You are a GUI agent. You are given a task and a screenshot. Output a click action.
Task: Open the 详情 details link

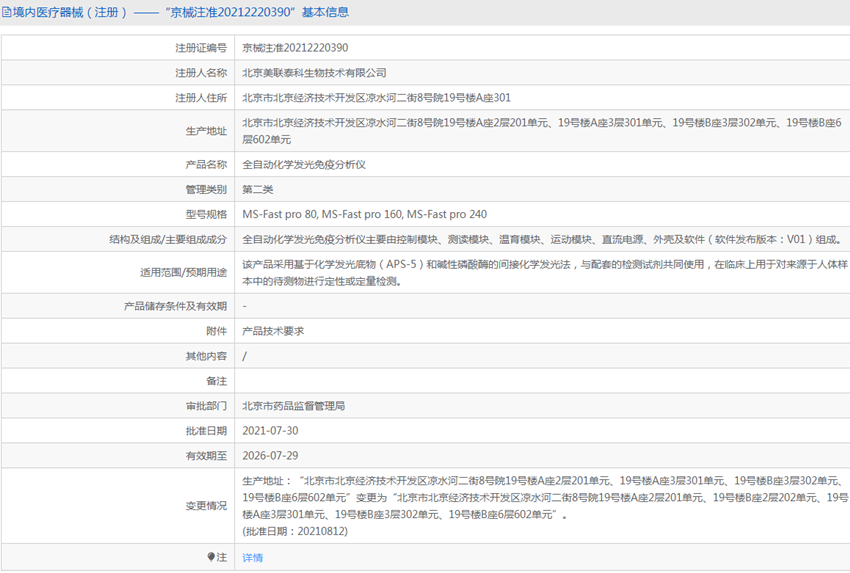coord(253,558)
